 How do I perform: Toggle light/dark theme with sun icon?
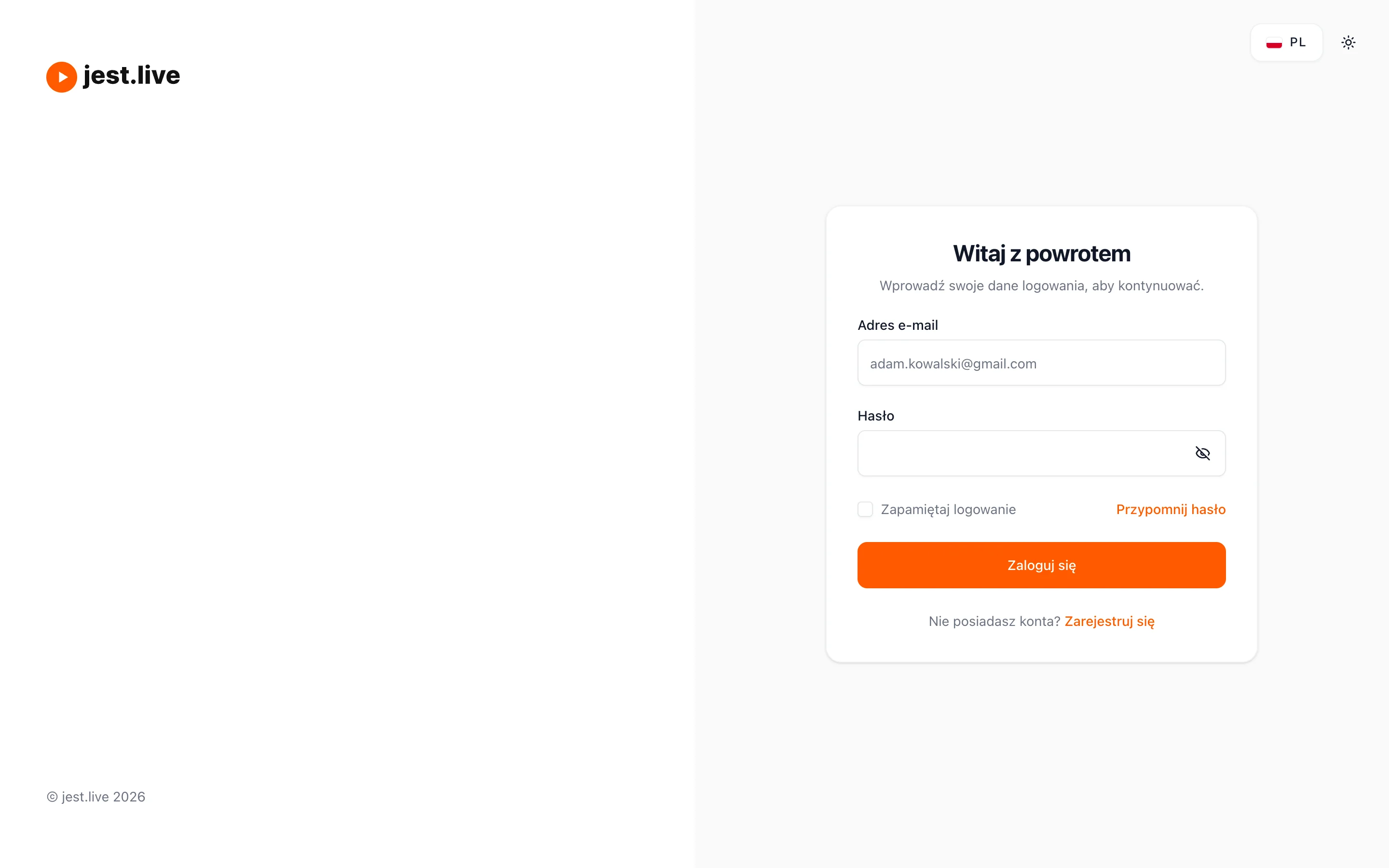(x=1348, y=42)
